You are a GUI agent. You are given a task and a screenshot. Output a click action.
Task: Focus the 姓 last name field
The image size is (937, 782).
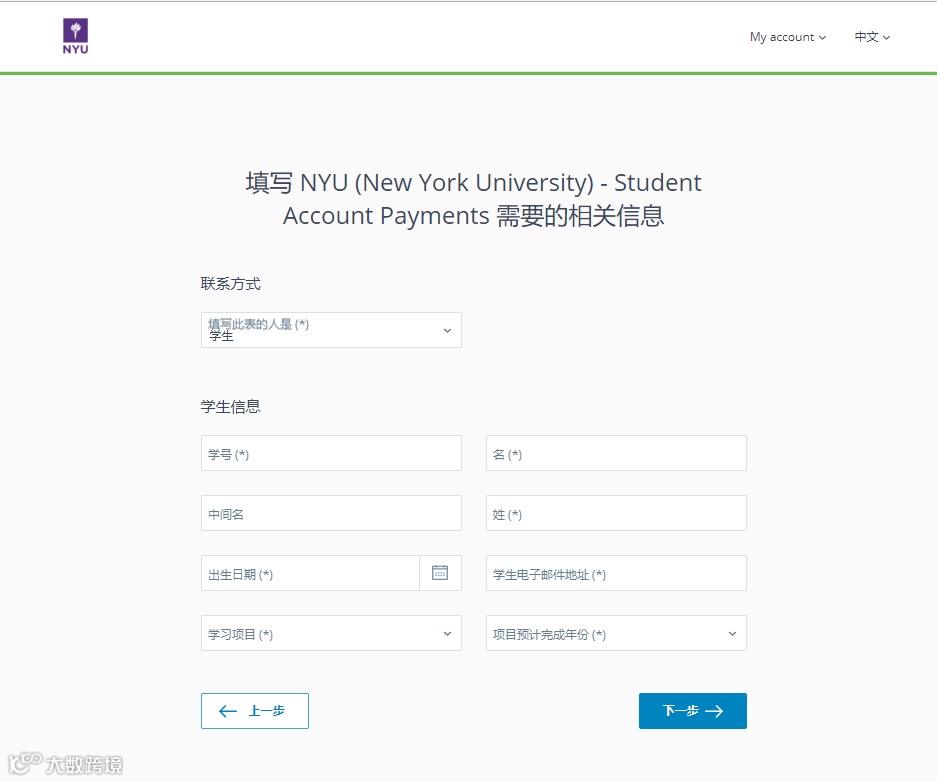(616, 513)
